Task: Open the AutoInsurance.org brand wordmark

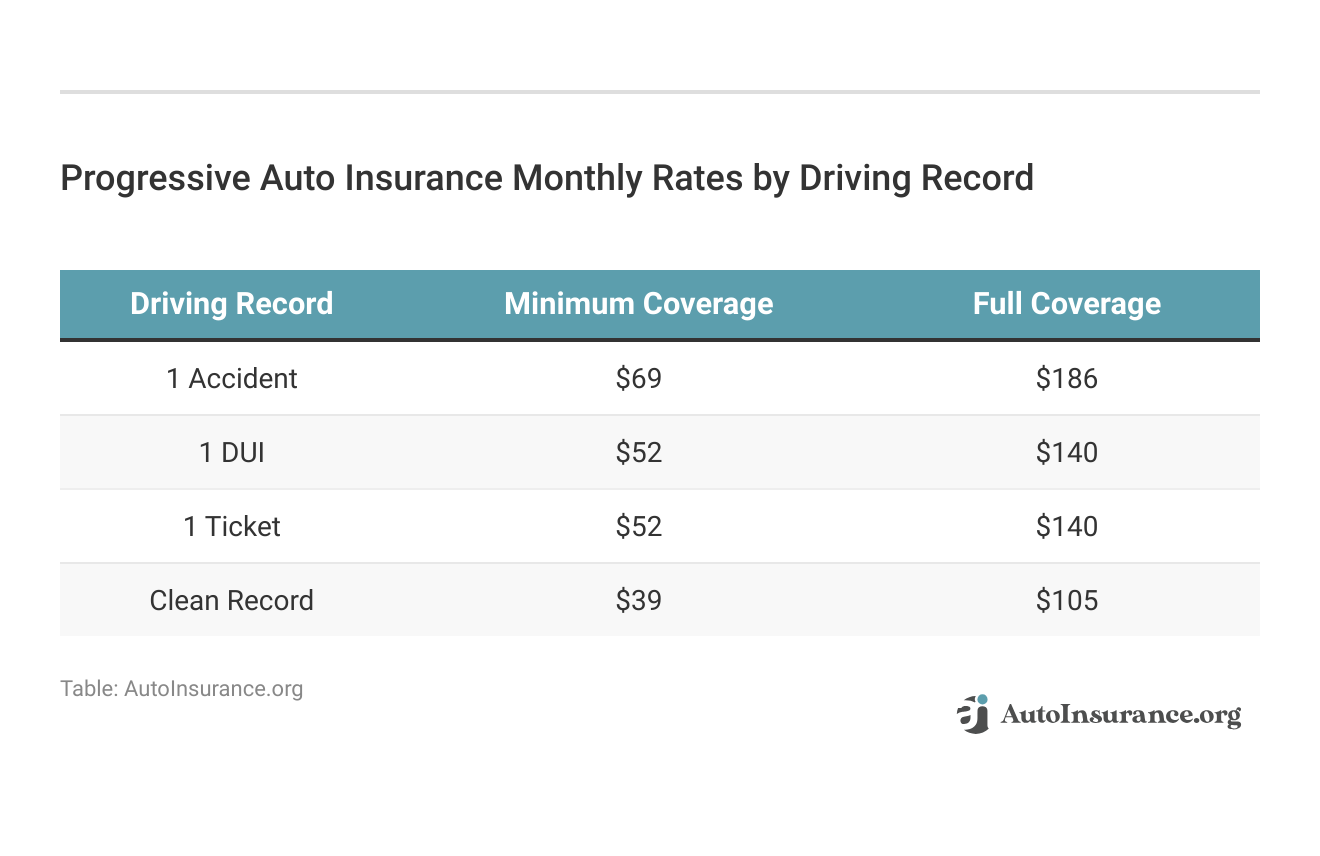Action: (x=1120, y=715)
